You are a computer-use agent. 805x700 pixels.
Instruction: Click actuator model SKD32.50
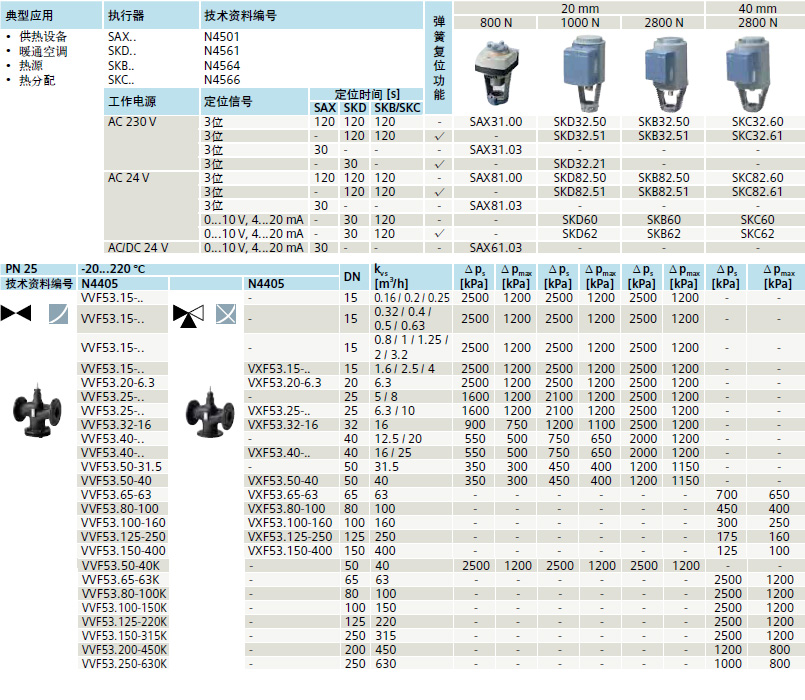(580, 122)
